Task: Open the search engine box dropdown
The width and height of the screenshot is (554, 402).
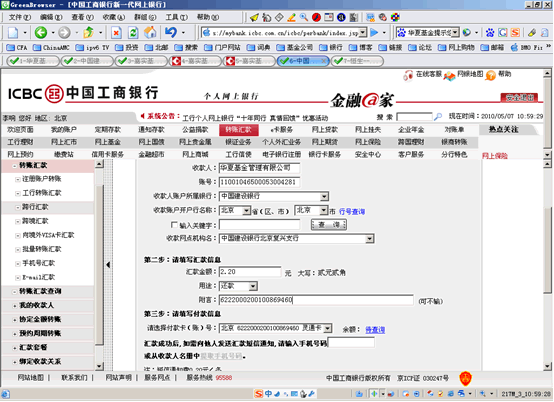Action: coord(455,33)
